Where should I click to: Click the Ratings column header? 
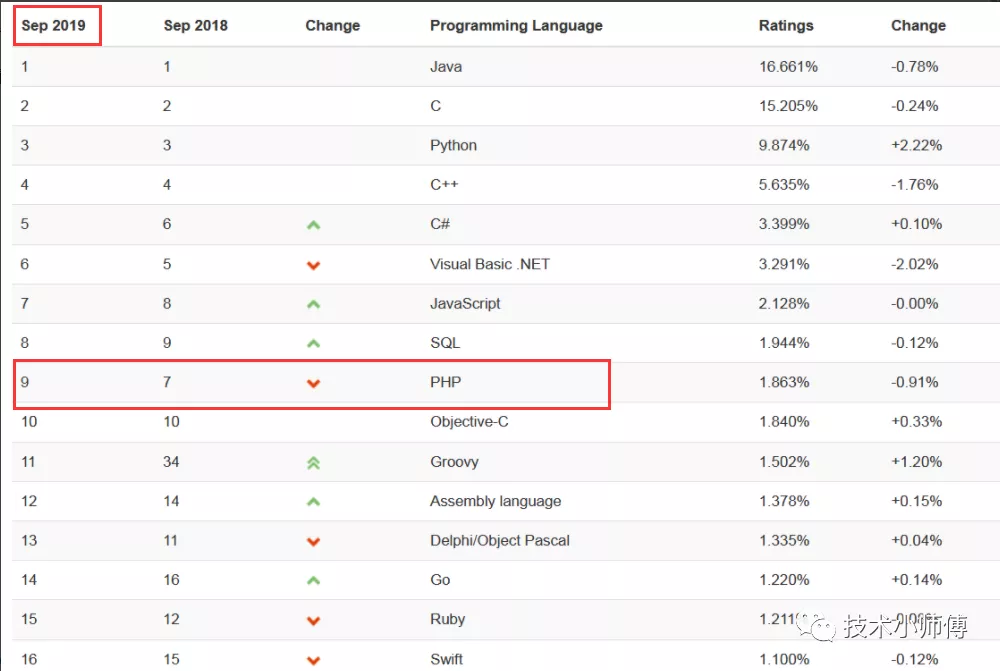pyautogui.click(x=786, y=25)
